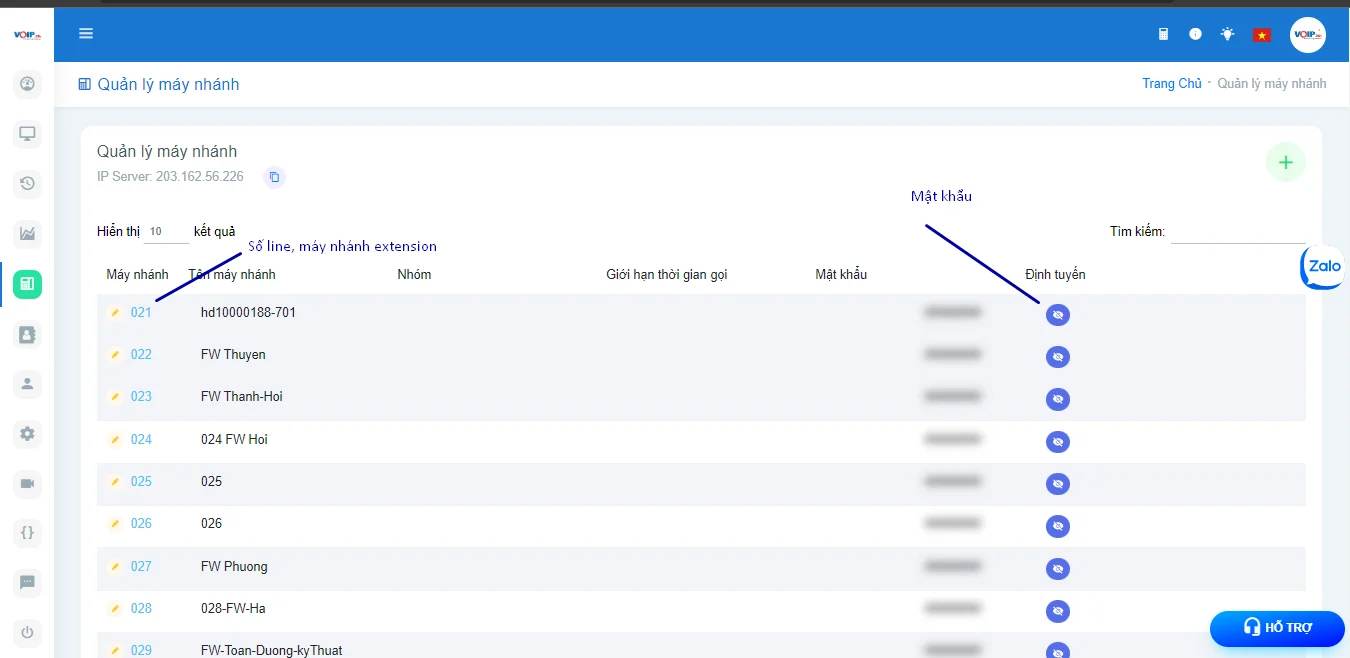The height and width of the screenshot is (658, 1350).
Task: Edit extension 023 with pencil icon
Action: [115, 397]
